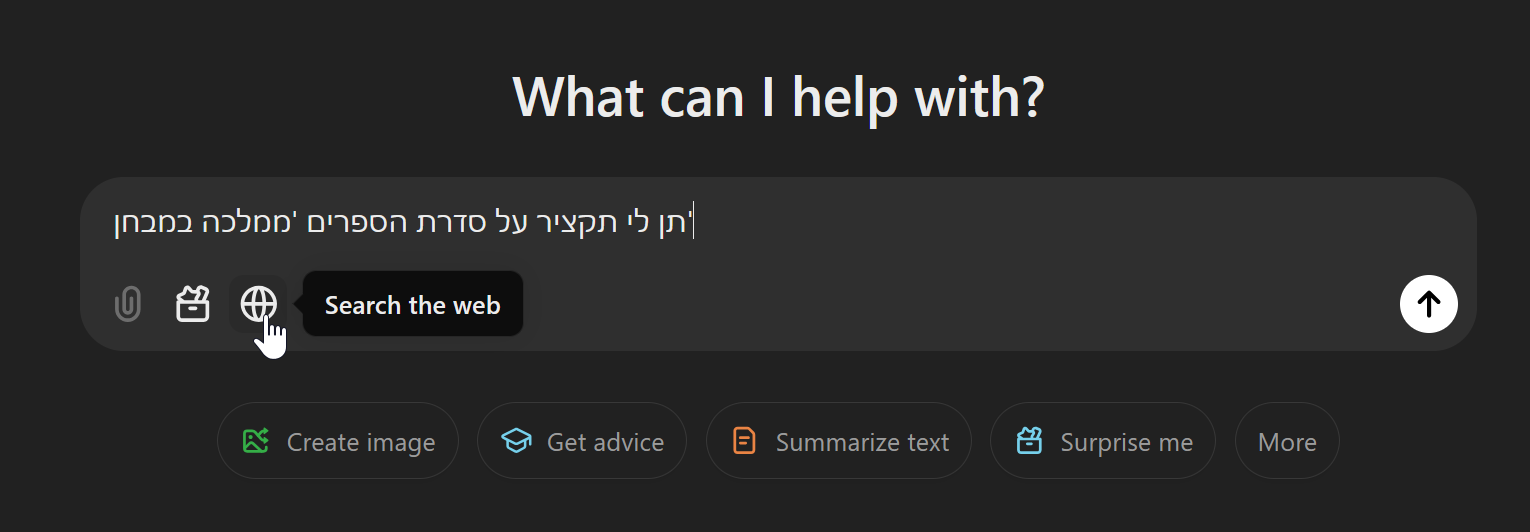The image size is (1530, 532).
Task: Click the green picture icon on Create image
Action: click(256, 441)
